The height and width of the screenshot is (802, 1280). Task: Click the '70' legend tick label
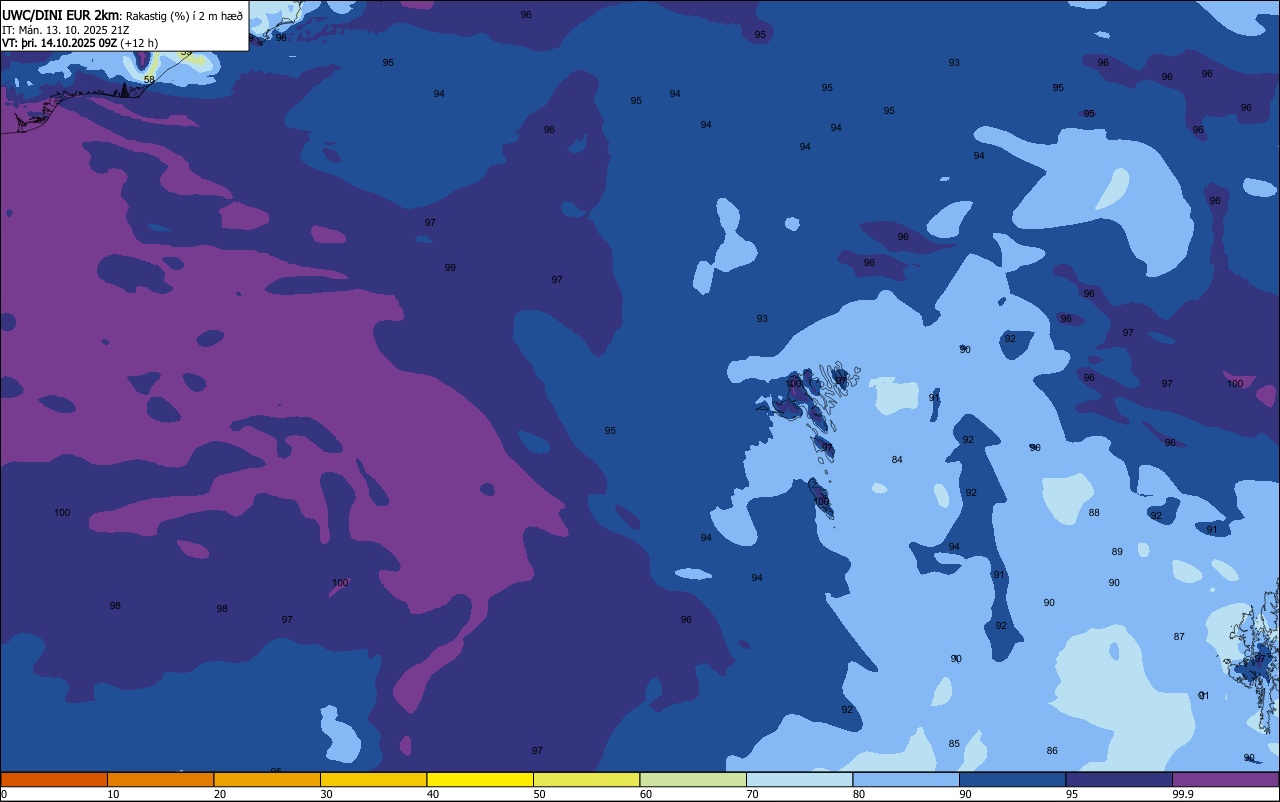click(x=752, y=794)
